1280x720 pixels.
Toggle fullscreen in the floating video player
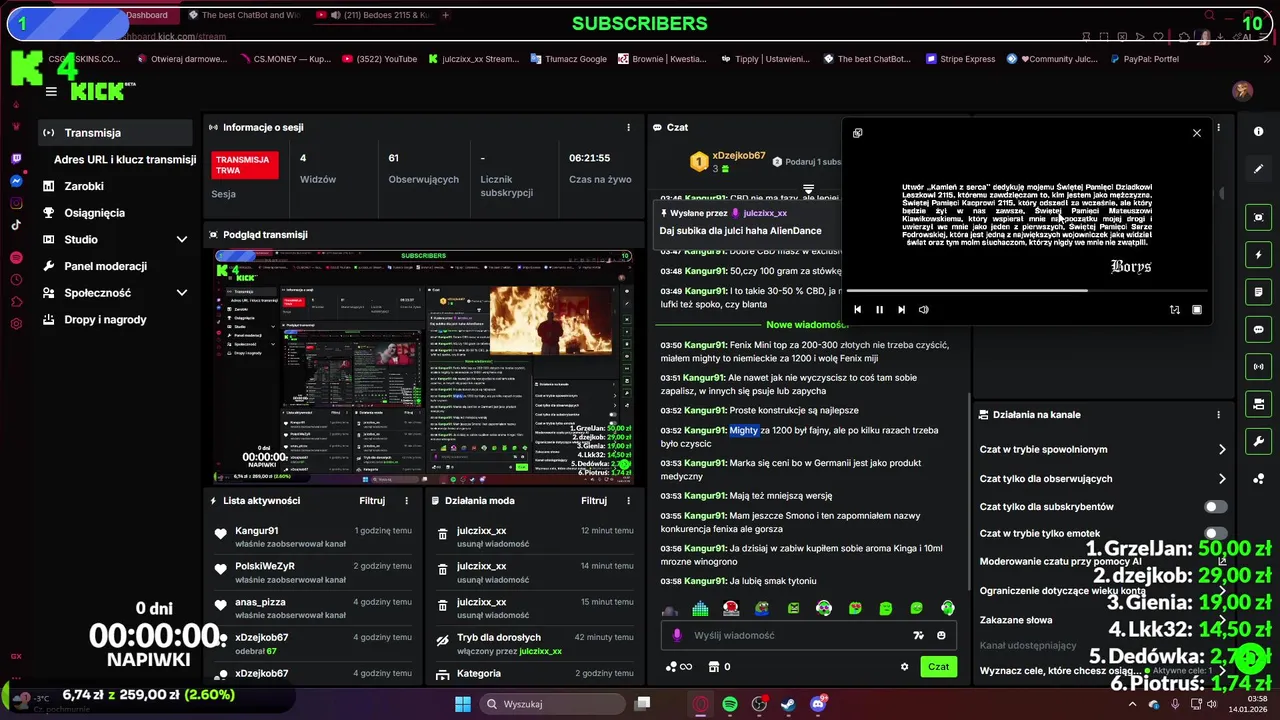point(1197,310)
